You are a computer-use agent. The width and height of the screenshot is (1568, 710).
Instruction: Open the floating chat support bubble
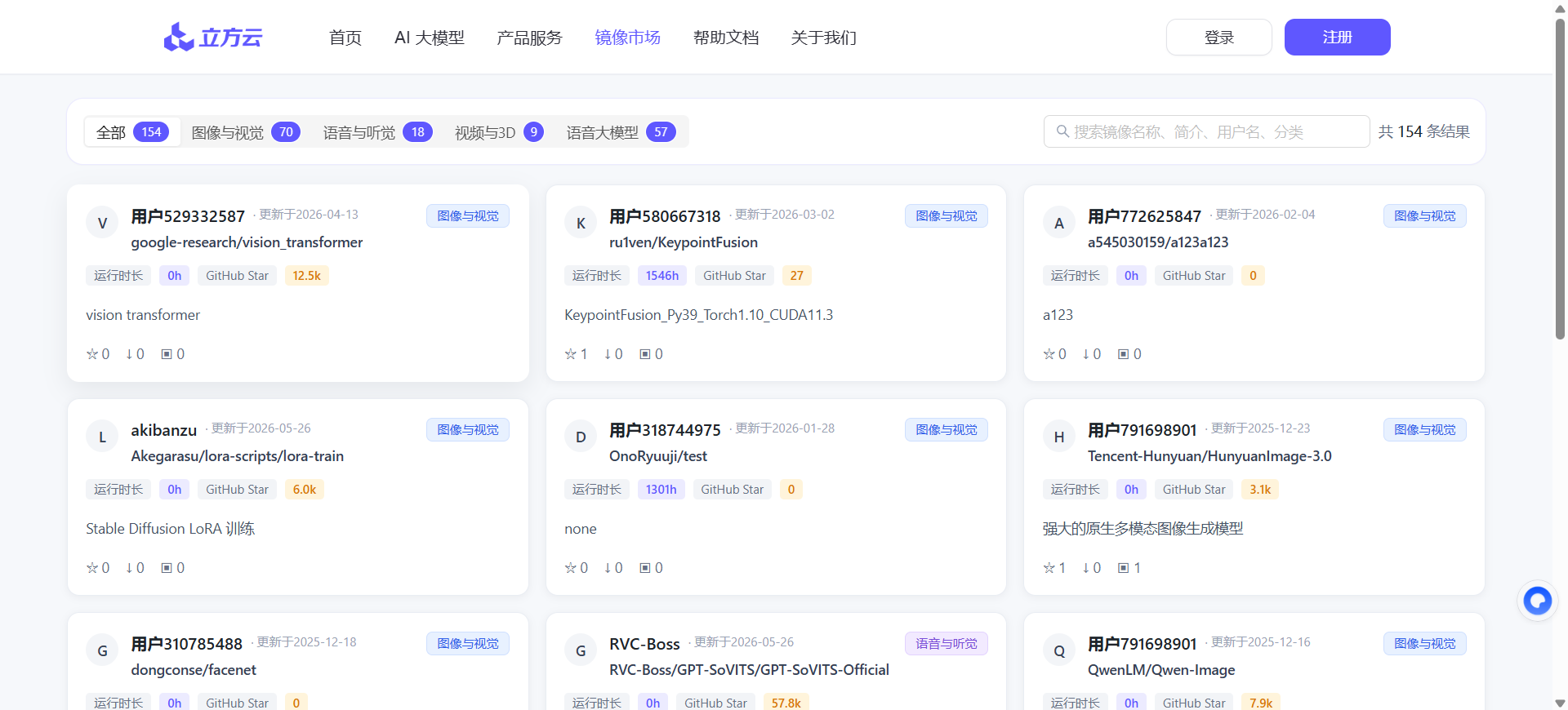tap(1538, 601)
